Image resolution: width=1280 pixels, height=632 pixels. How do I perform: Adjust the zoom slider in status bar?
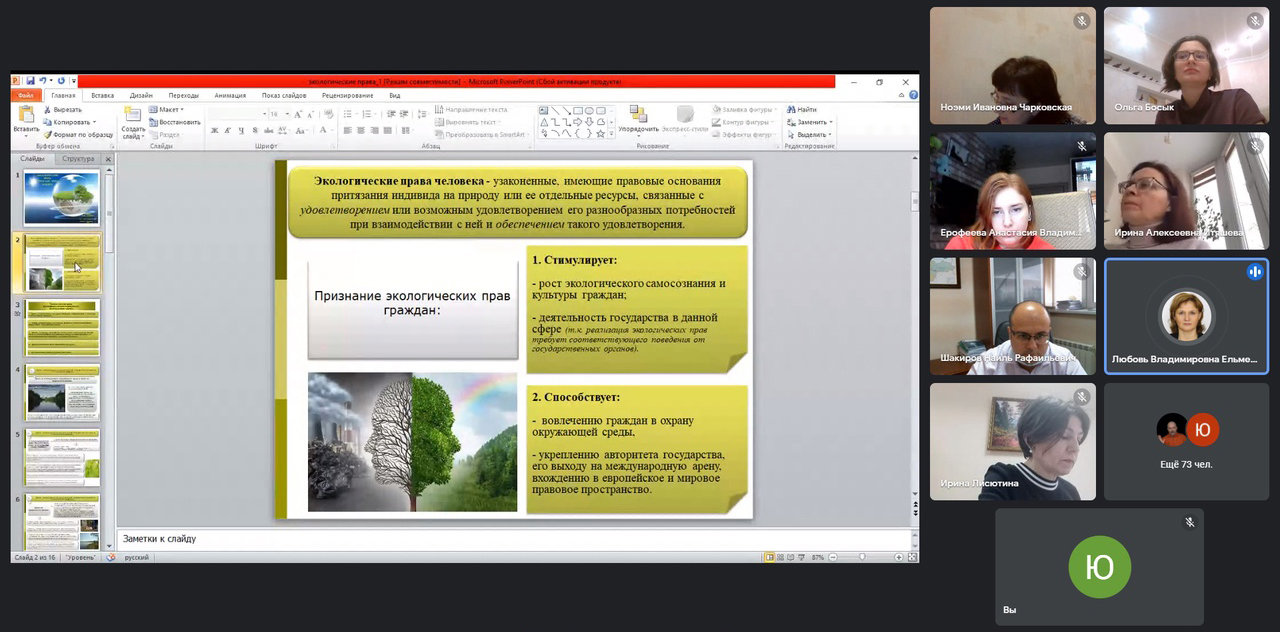(x=863, y=557)
